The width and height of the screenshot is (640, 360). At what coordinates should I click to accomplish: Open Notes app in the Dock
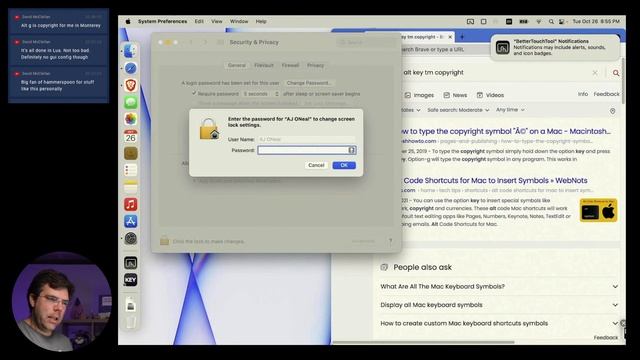(131, 187)
